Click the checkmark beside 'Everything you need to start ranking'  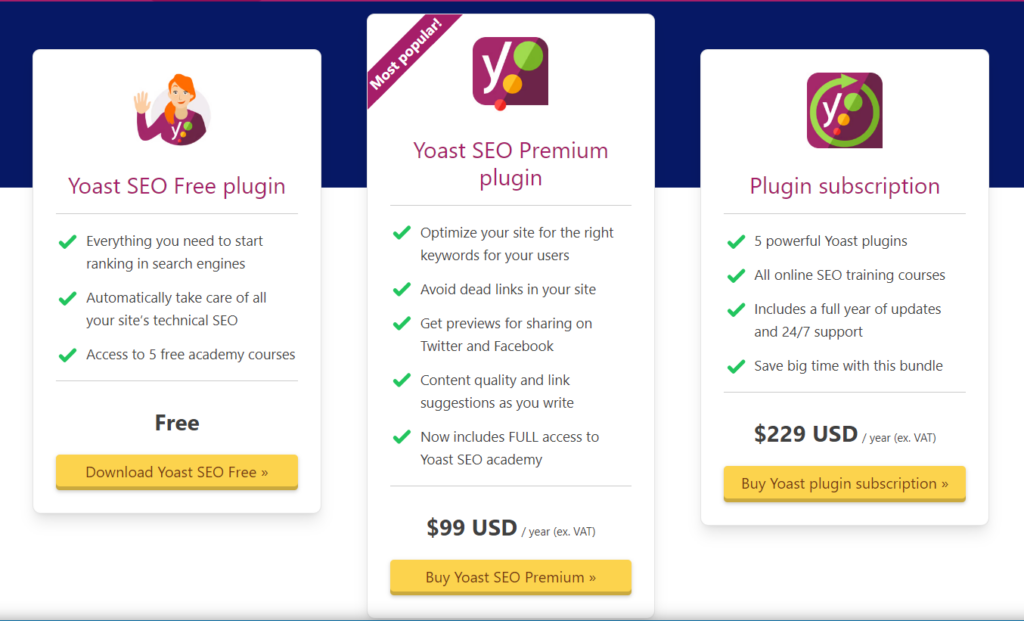pos(67,241)
